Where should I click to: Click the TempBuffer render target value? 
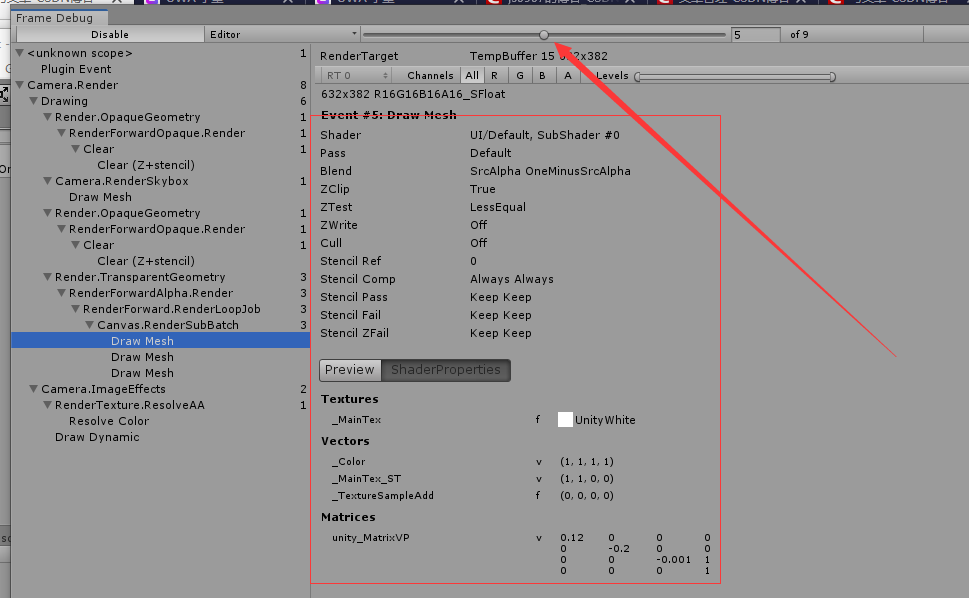coord(538,56)
